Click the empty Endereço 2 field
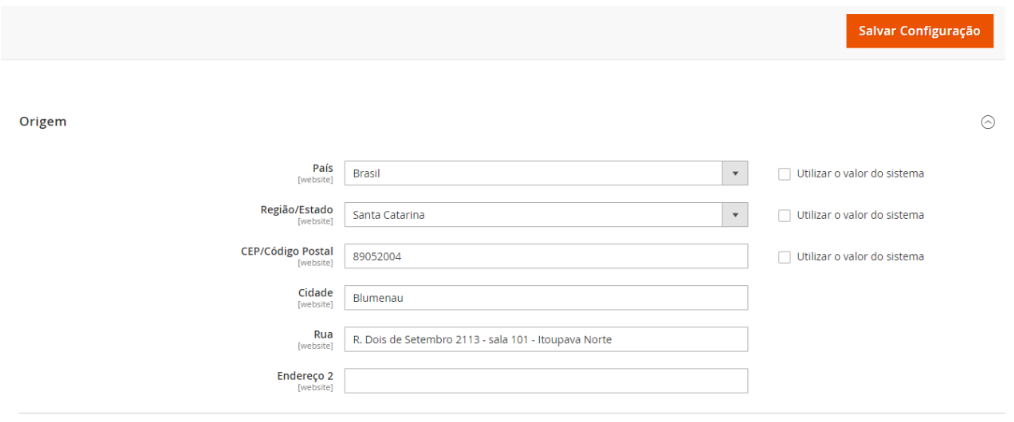The image size is (1014, 422). click(x=546, y=381)
